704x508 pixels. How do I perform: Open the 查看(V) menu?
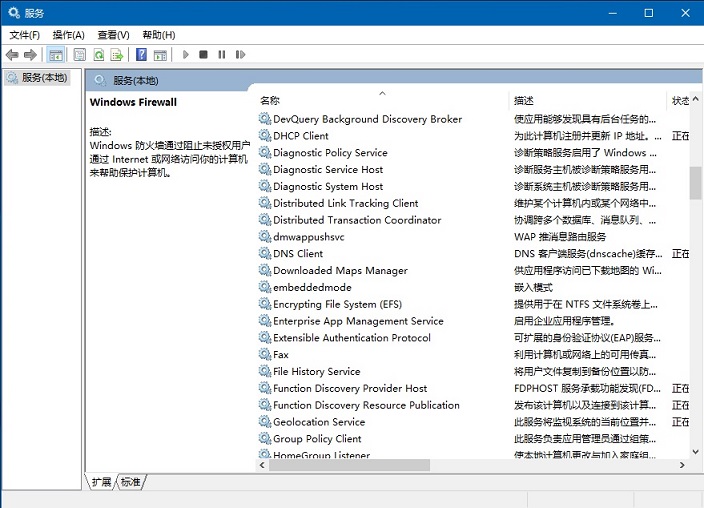point(113,35)
